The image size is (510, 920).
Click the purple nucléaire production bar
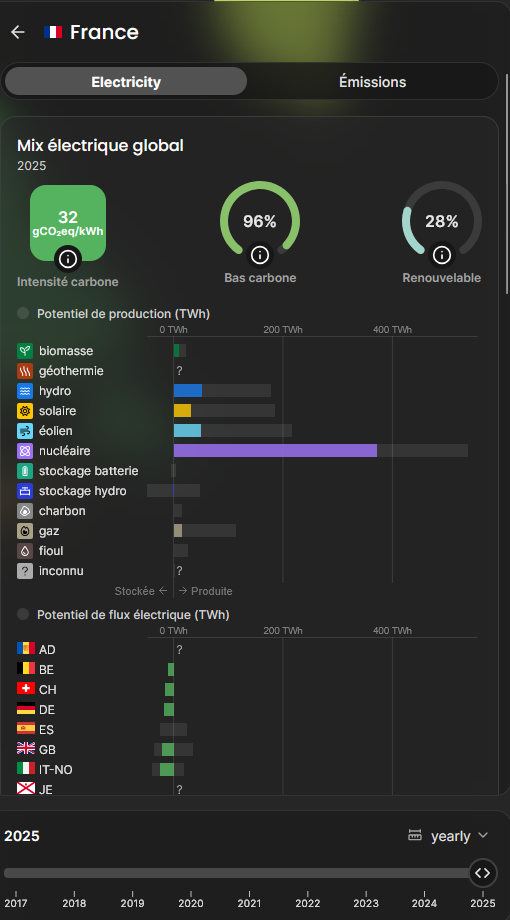coord(275,451)
